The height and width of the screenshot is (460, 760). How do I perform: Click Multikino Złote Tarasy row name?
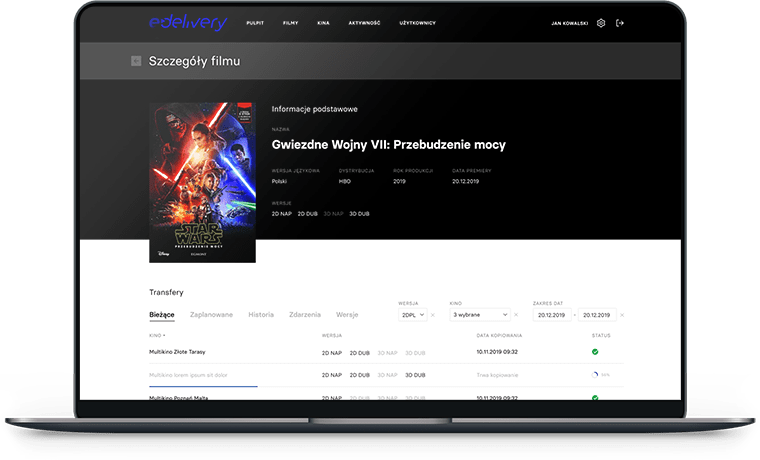point(177,352)
